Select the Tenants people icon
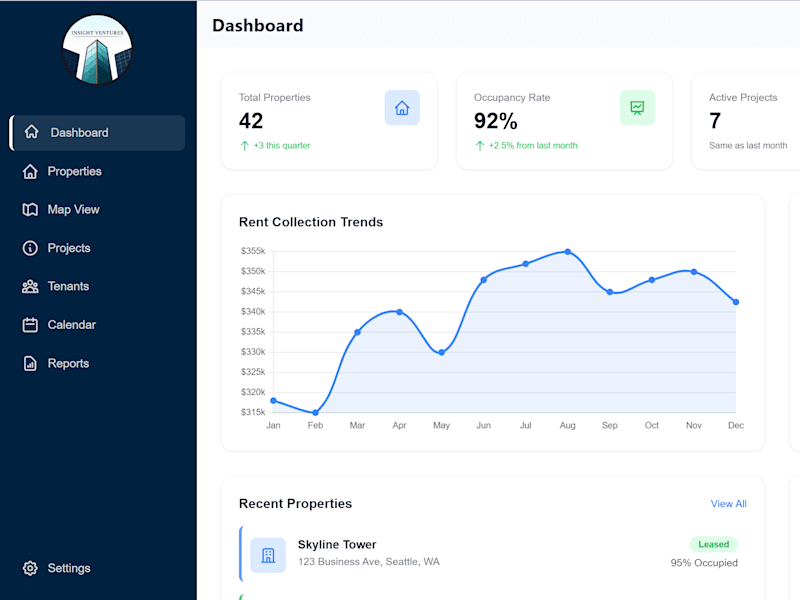800x600 pixels. tap(30, 286)
